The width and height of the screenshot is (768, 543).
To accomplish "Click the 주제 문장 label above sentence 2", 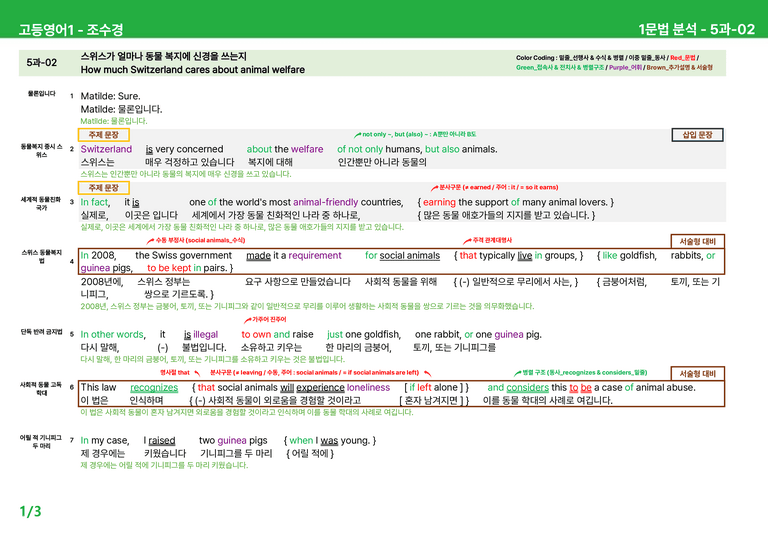I will click(104, 135).
